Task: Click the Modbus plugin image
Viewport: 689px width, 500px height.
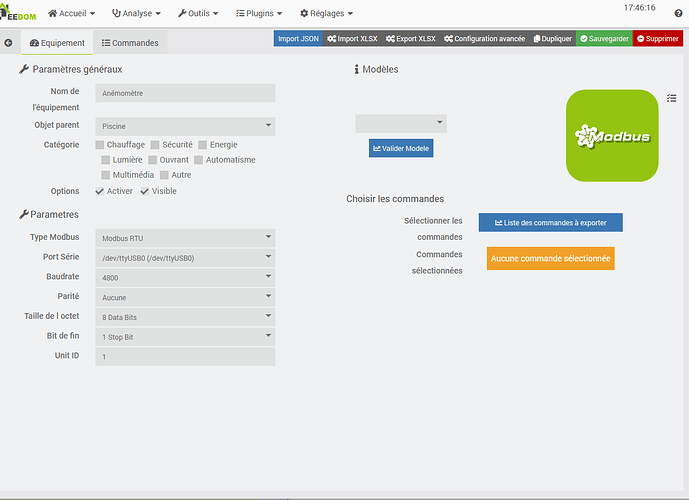Action: pyautogui.click(x=612, y=136)
